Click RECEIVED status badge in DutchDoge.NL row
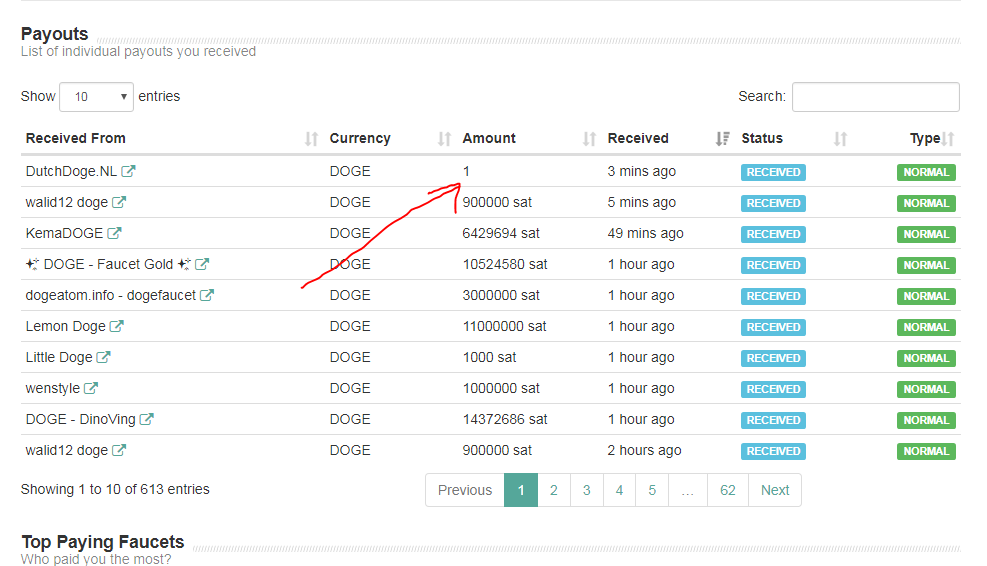The image size is (987, 566). click(773, 172)
